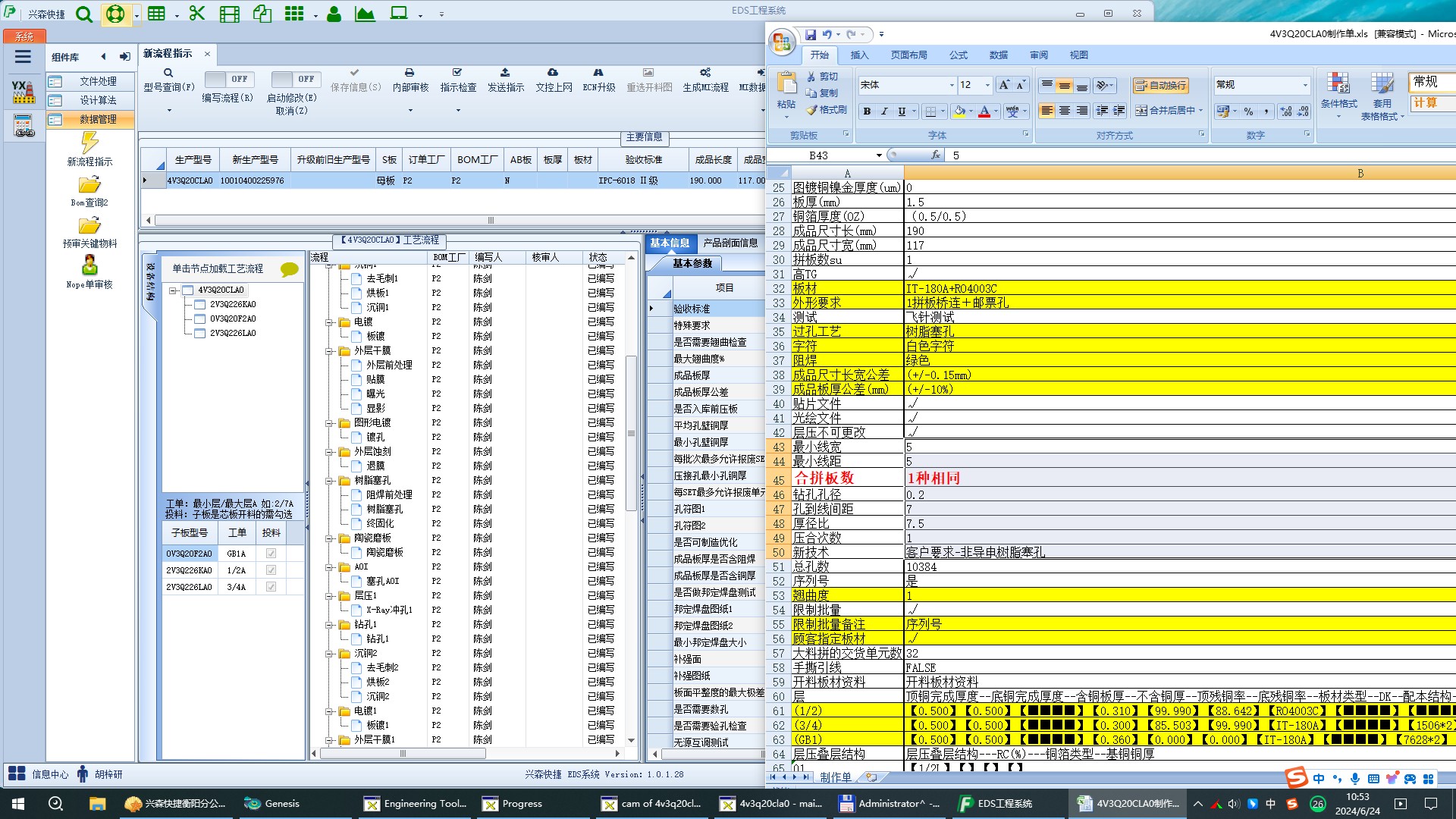Click the 发送指示 upload icon
Image resolution: width=1456 pixels, height=819 pixels.
505,73
